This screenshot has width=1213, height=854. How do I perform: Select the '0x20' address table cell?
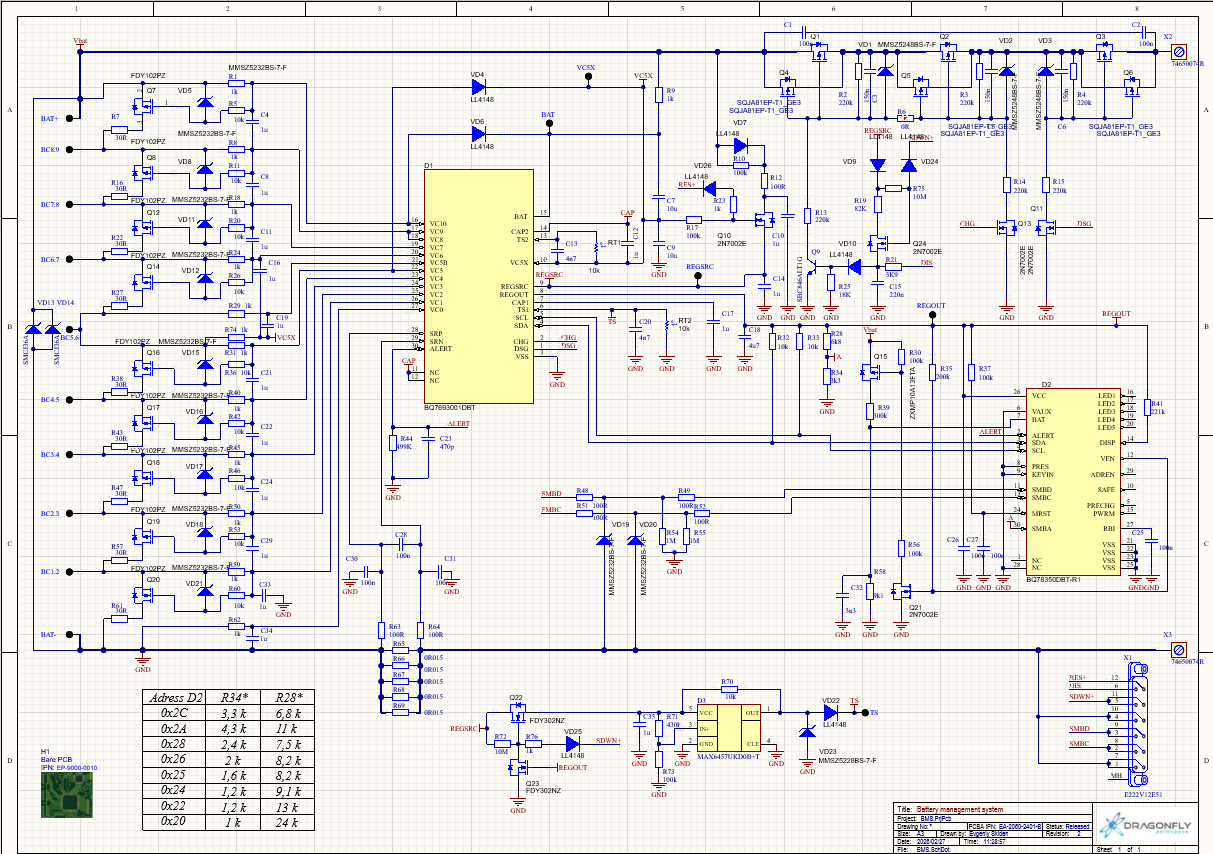click(x=175, y=820)
